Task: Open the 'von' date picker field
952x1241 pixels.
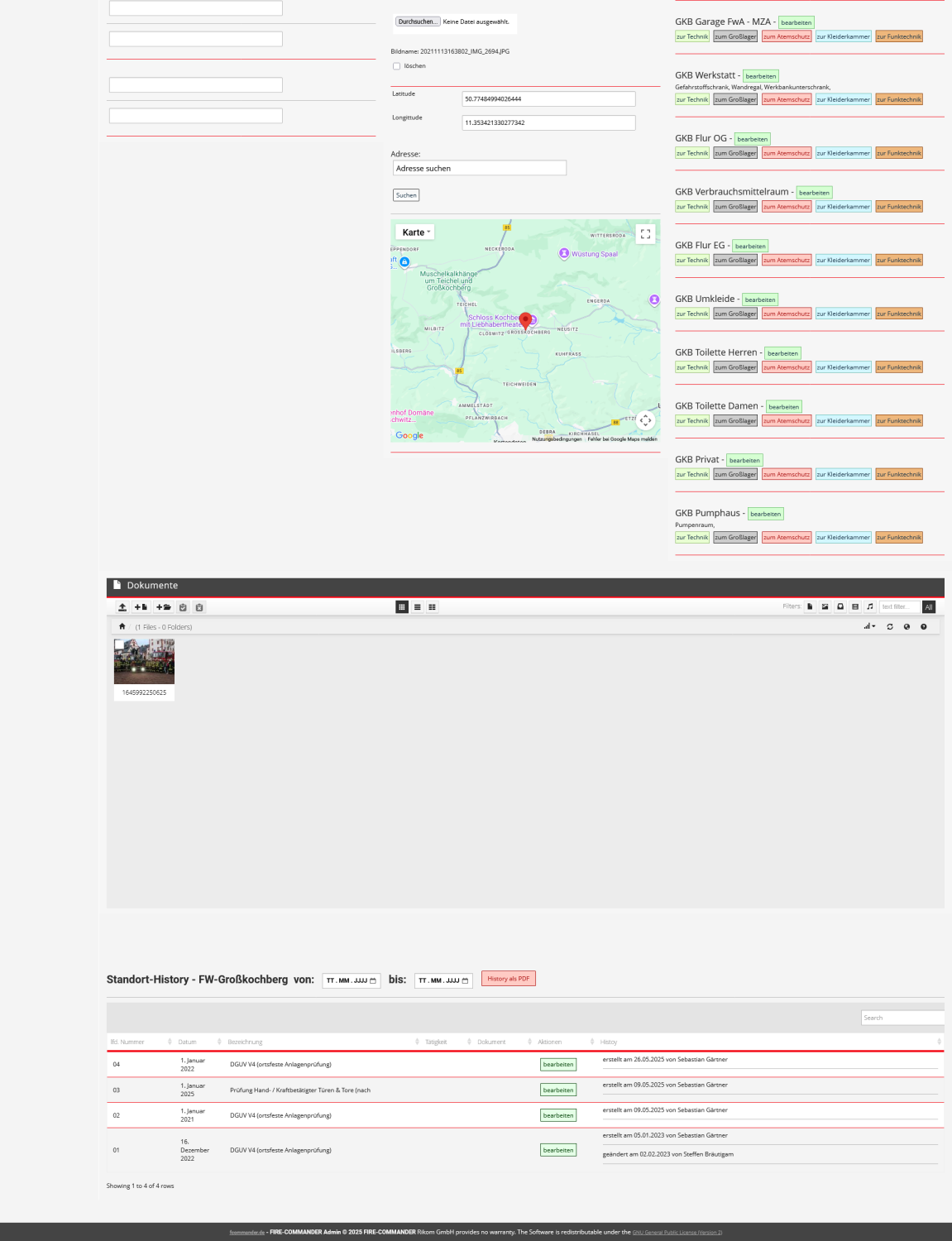Action: (x=351, y=980)
